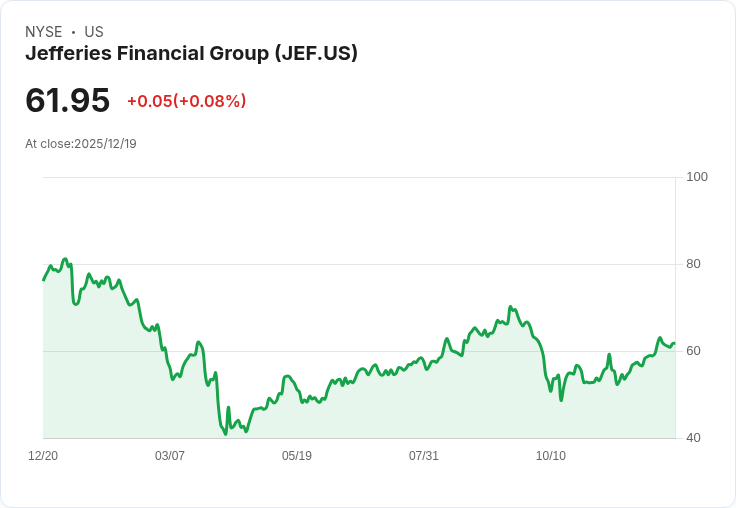Image resolution: width=736 pixels, height=508 pixels.
Task: Select the 10/10 date on the x-axis
Action: (551, 456)
